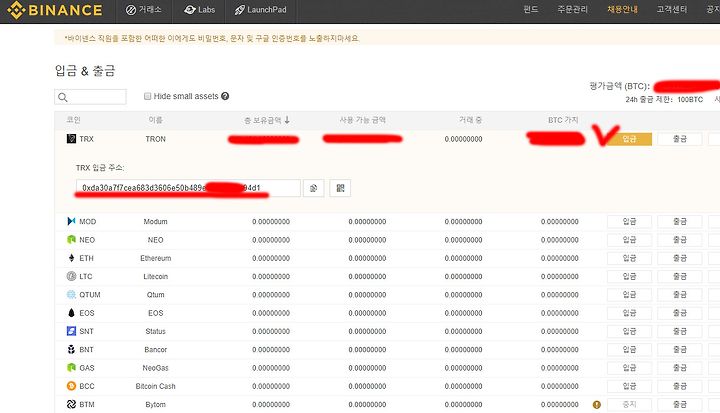
Task: Click the 24h 출금 제한 100BTC text
Action: pyautogui.click(x=664, y=99)
